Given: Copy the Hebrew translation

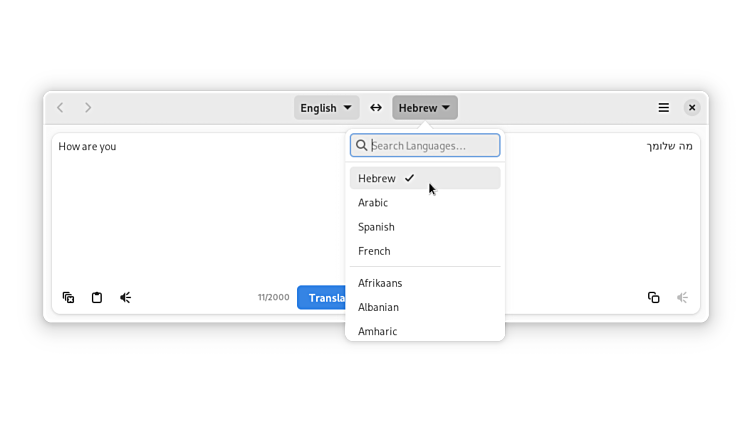Looking at the screenshot, I should click(653, 297).
